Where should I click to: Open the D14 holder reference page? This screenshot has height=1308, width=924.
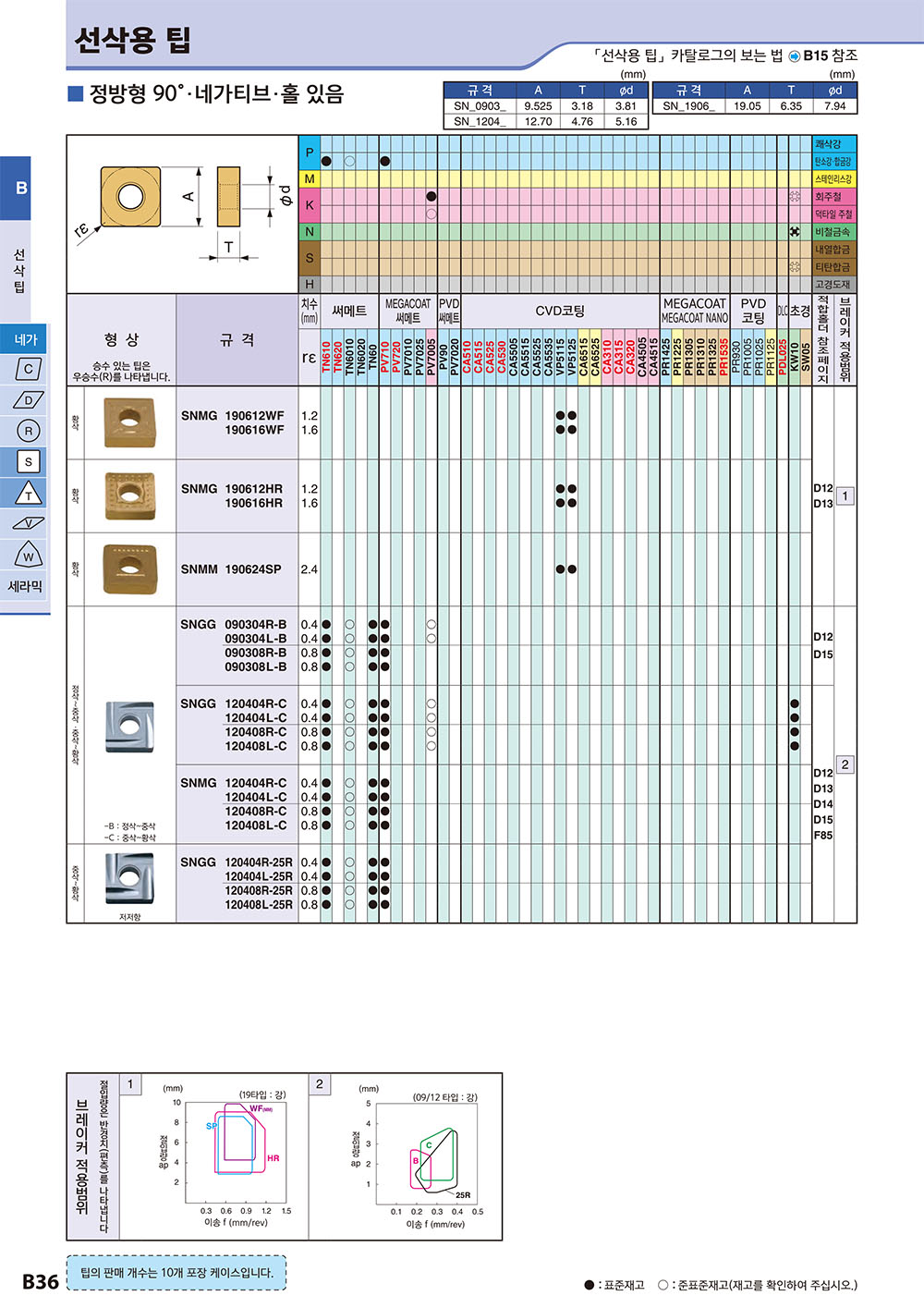pos(823,804)
